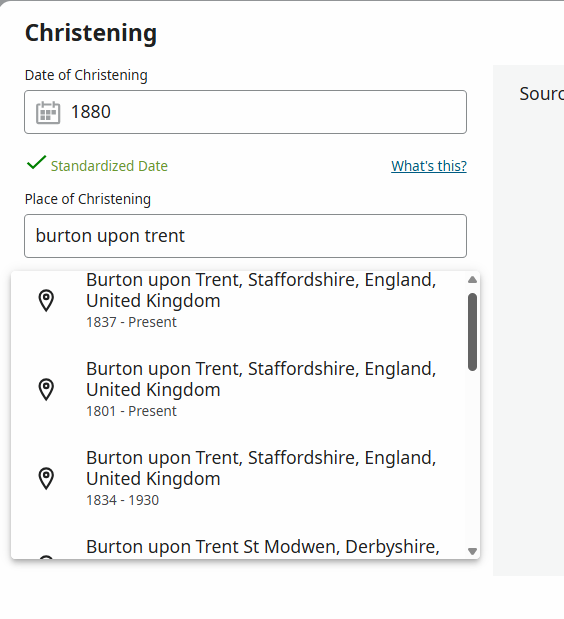The height and width of the screenshot is (619, 564).
Task: Click the Date of Christening field showing 1880
Action: [245, 112]
